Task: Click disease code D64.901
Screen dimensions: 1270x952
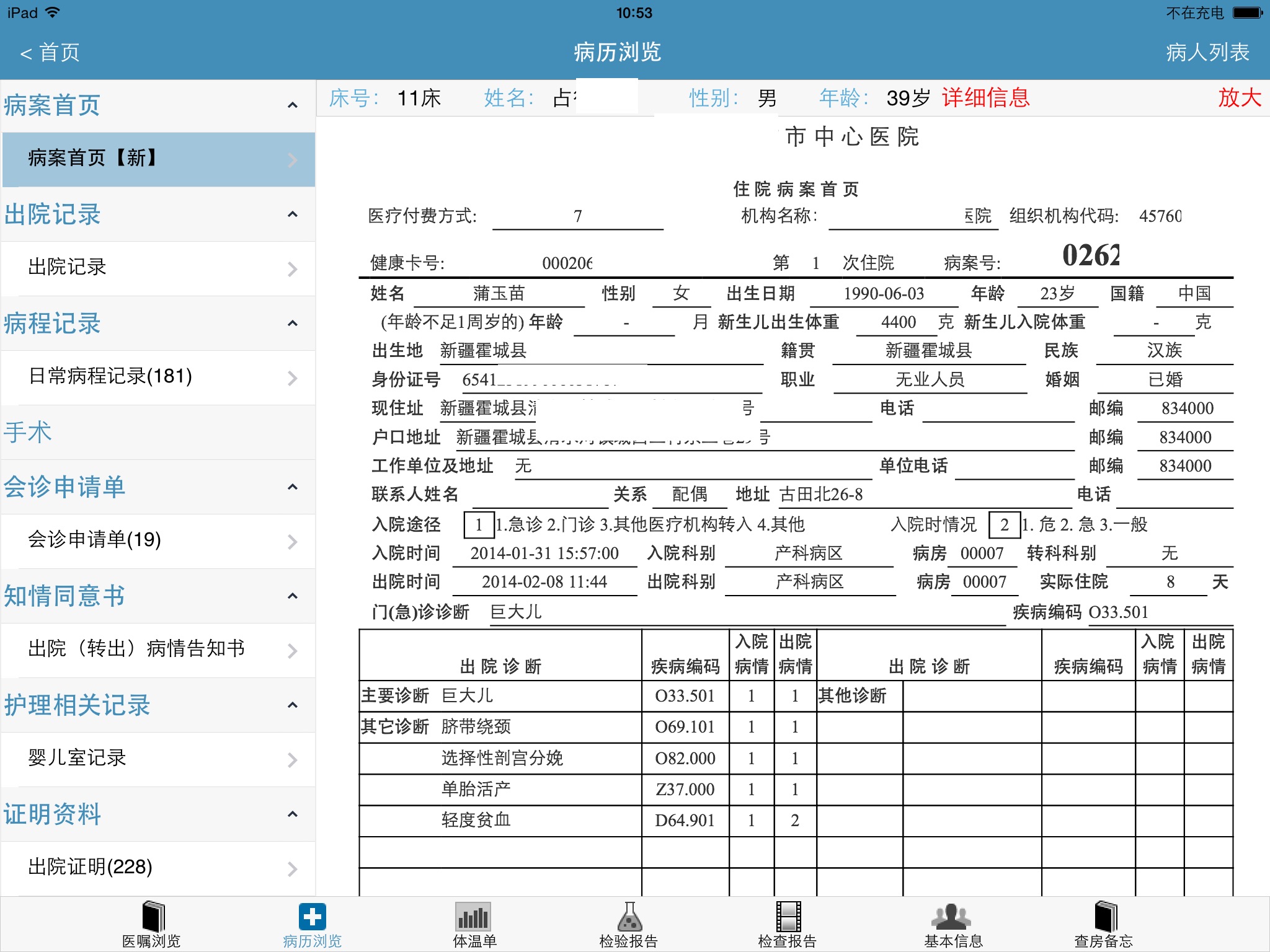Action: pos(685,821)
